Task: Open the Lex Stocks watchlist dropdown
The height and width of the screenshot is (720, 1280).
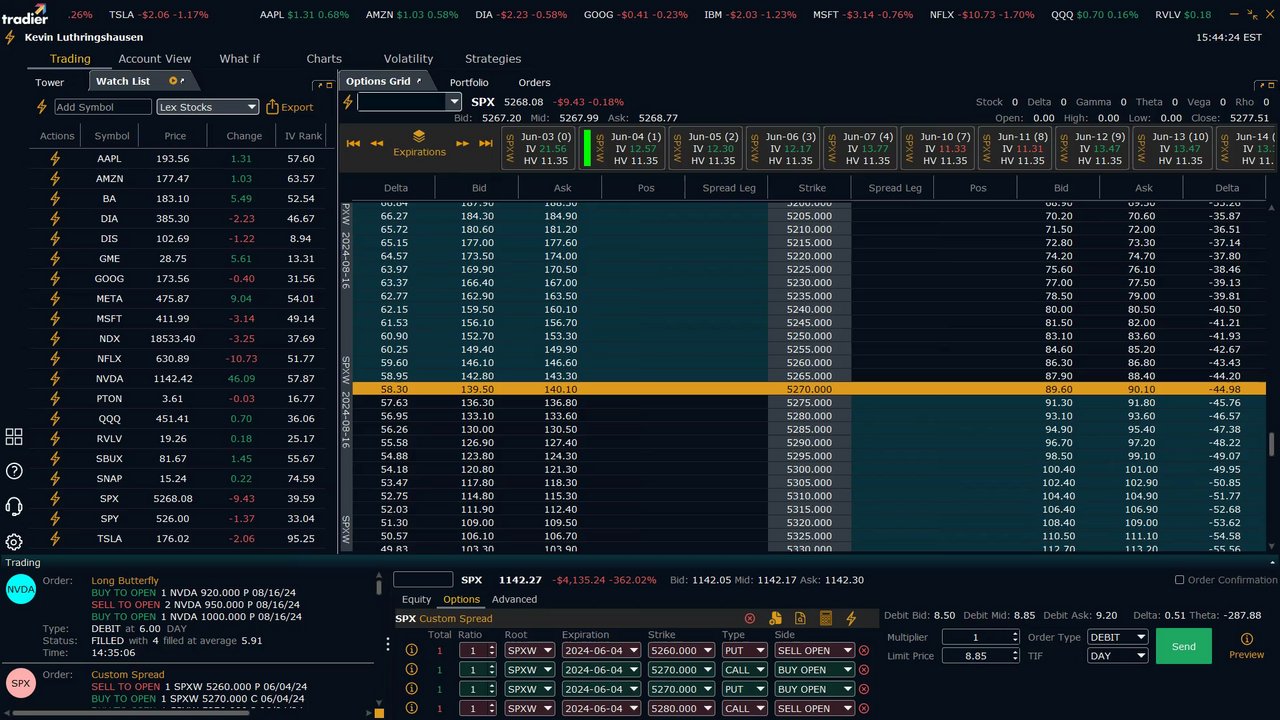Action: point(208,107)
